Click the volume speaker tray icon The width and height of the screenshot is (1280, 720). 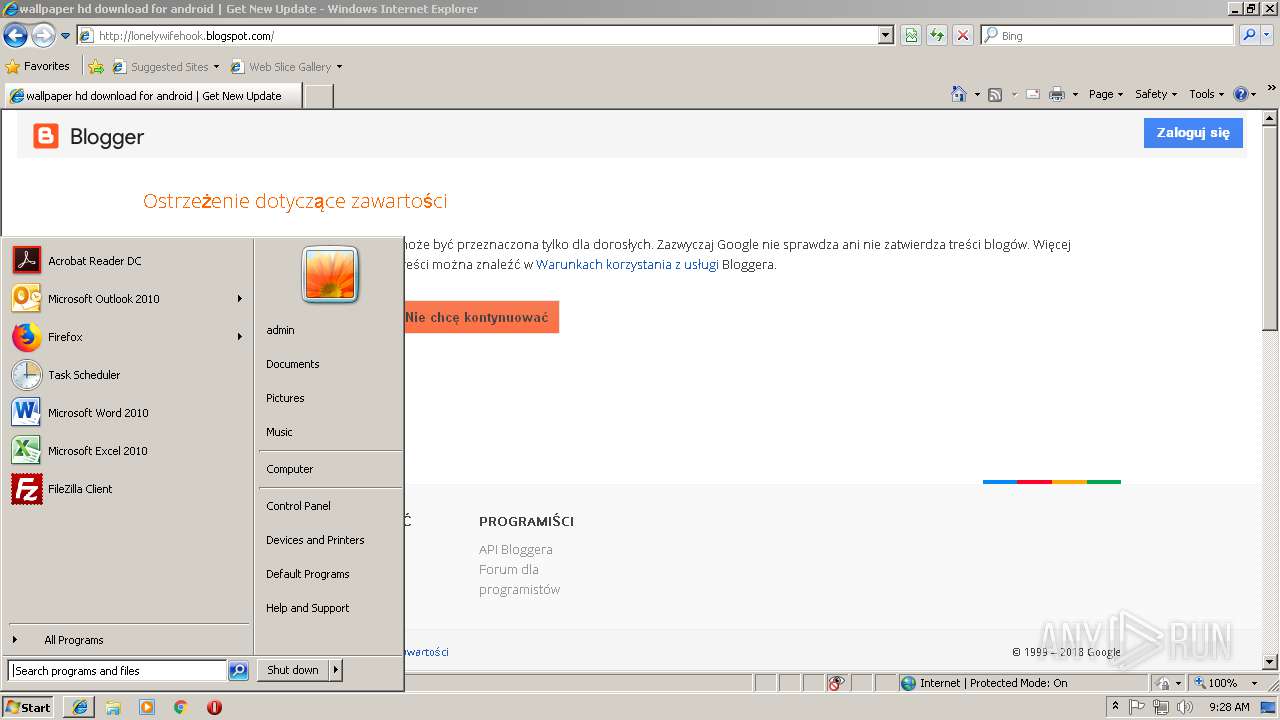coord(1185,707)
